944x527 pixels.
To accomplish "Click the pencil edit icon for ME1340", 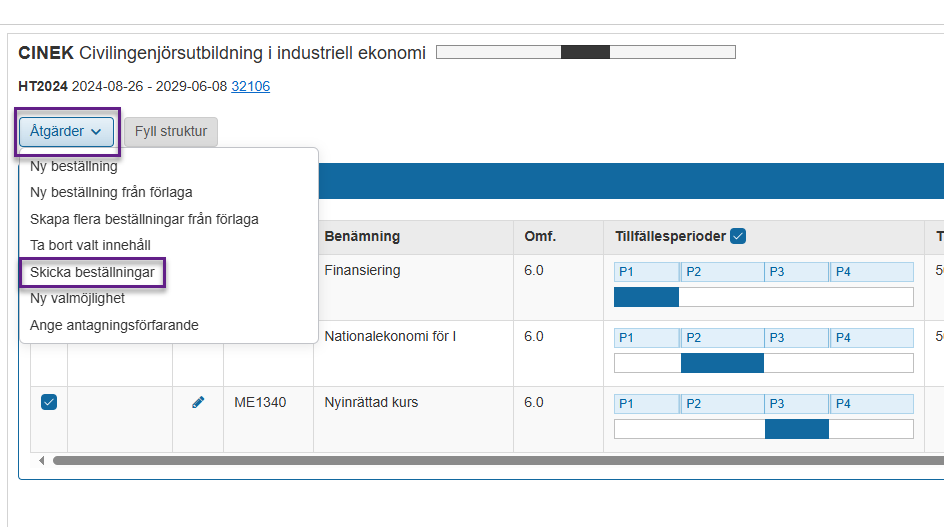I will coord(198,402).
